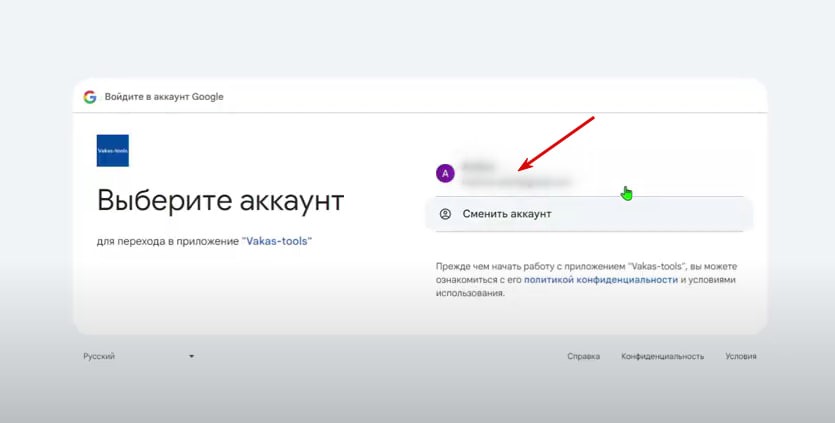Open the "Условия" footer link
The width and height of the screenshot is (835, 423).
[x=741, y=356]
